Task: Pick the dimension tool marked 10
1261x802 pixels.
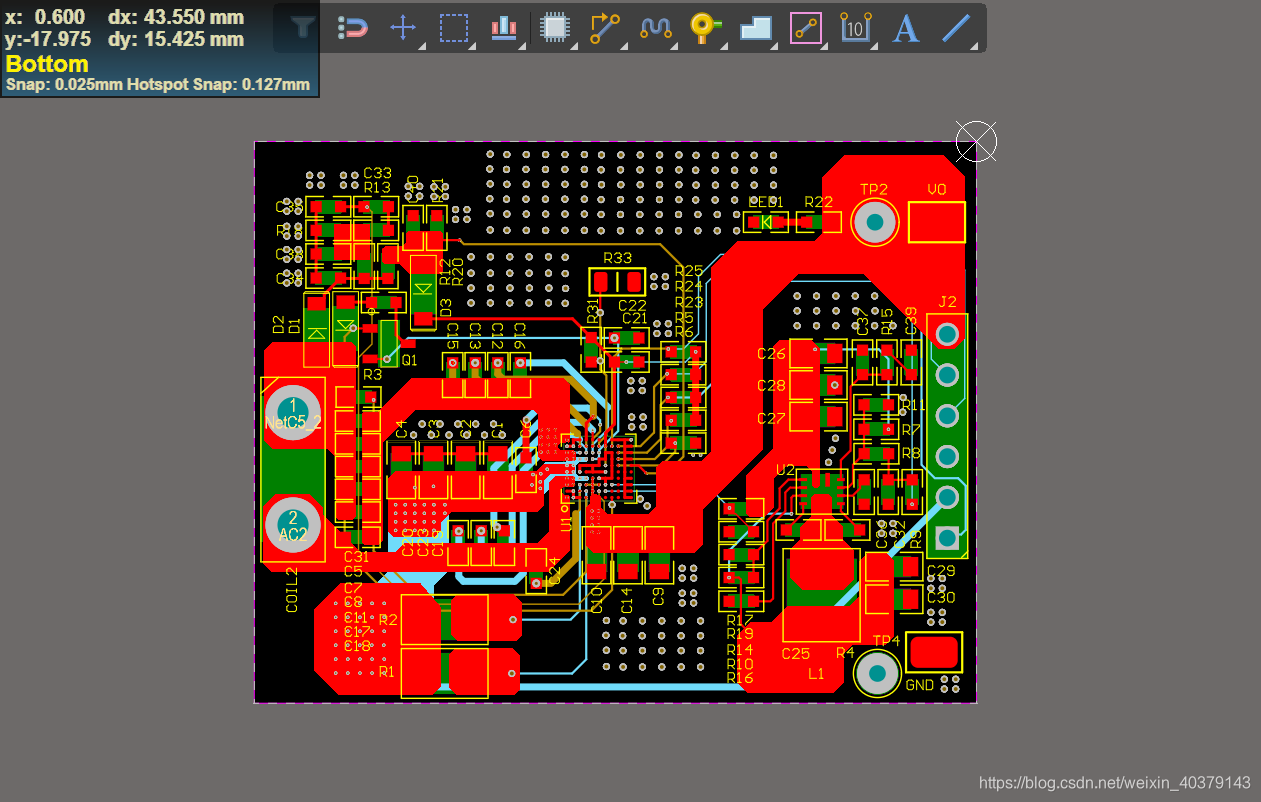Action: 855,28
